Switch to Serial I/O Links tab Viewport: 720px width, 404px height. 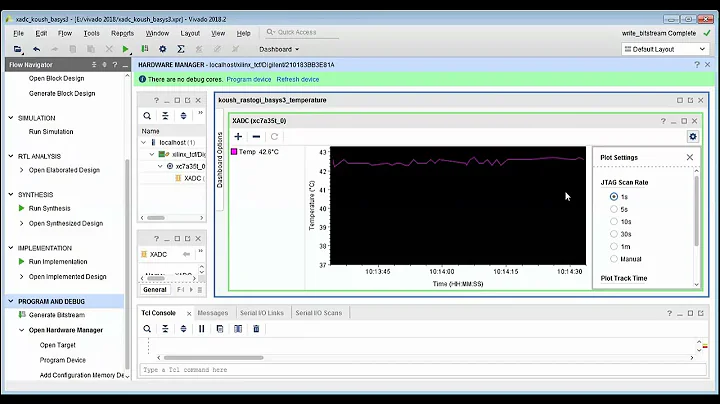262,313
